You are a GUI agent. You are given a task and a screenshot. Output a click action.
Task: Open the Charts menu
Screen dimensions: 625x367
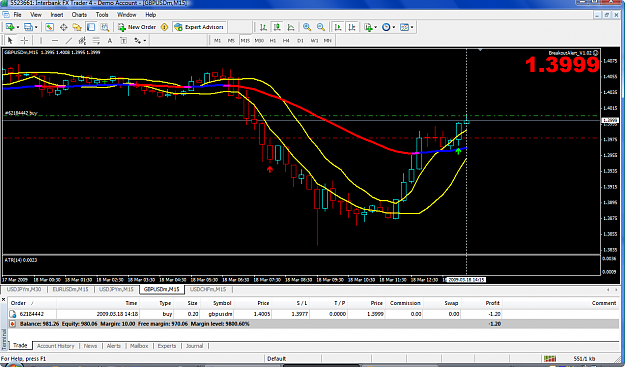point(79,15)
